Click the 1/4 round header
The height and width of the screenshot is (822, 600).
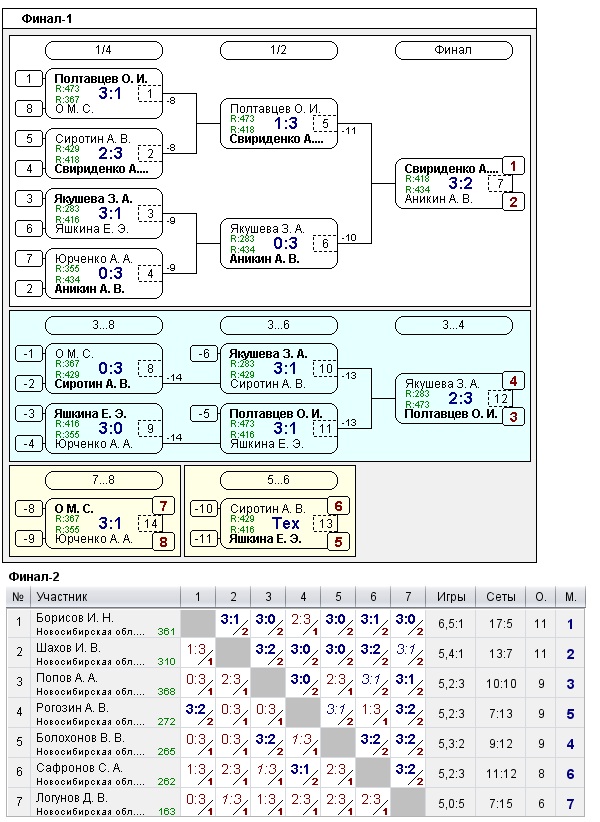104,50
